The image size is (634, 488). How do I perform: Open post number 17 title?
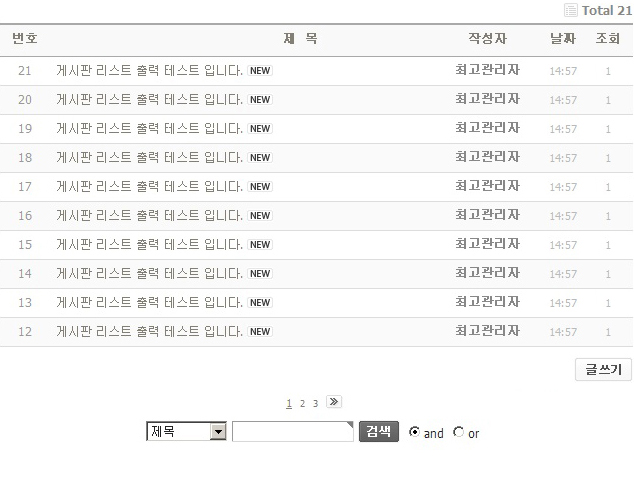point(150,187)
